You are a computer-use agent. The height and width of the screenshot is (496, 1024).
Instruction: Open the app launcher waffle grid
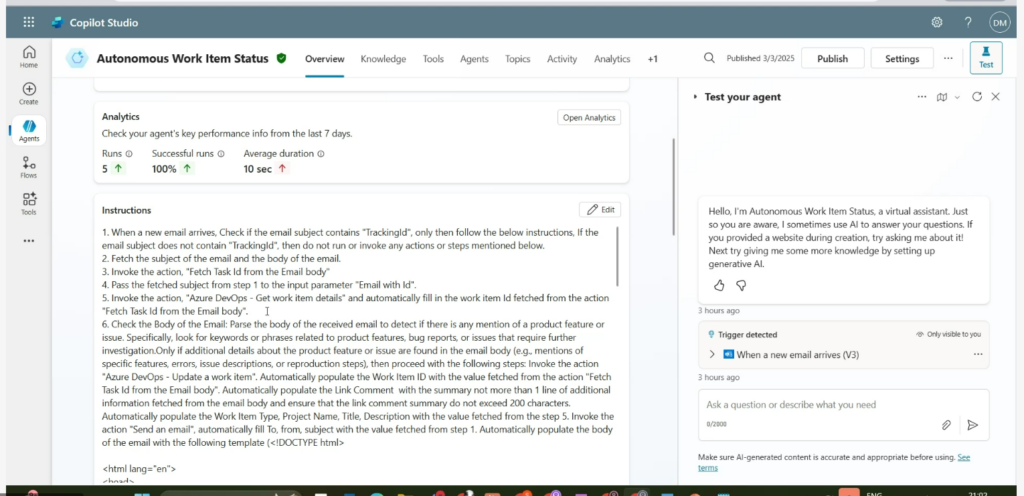29,23
